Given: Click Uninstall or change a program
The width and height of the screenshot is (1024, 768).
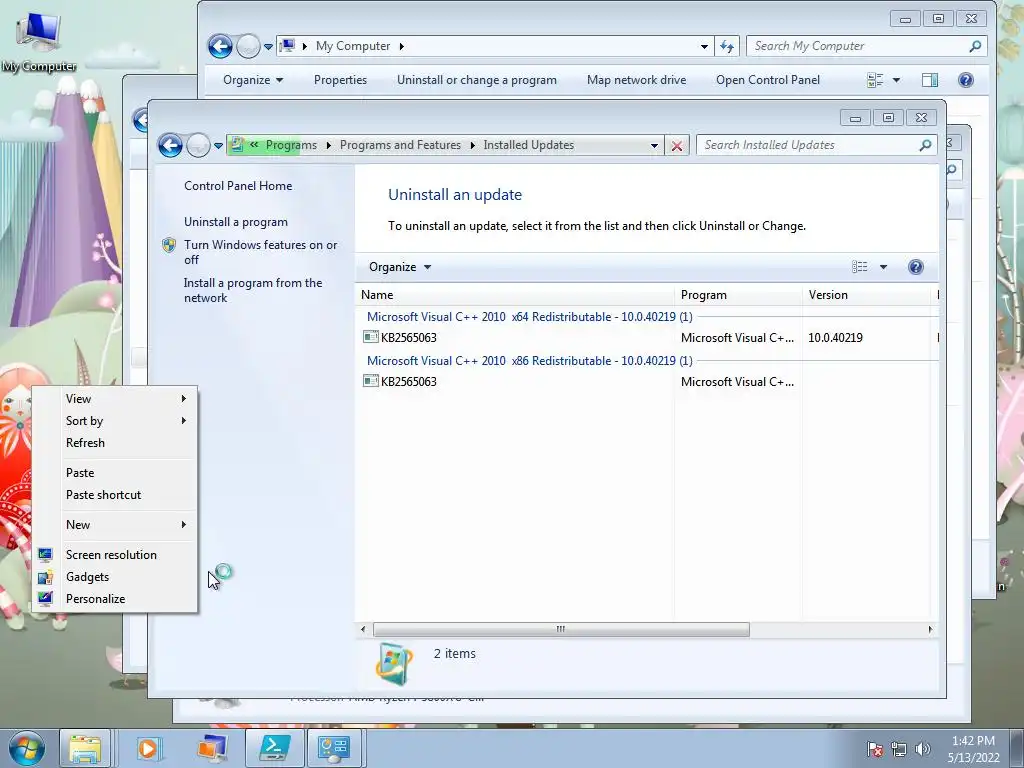Looking at the screenshot, I should tap(477, 80).
